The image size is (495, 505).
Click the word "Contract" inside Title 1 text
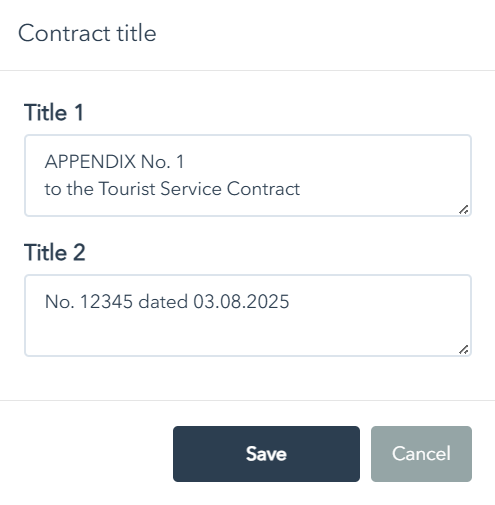coord(263,189)
